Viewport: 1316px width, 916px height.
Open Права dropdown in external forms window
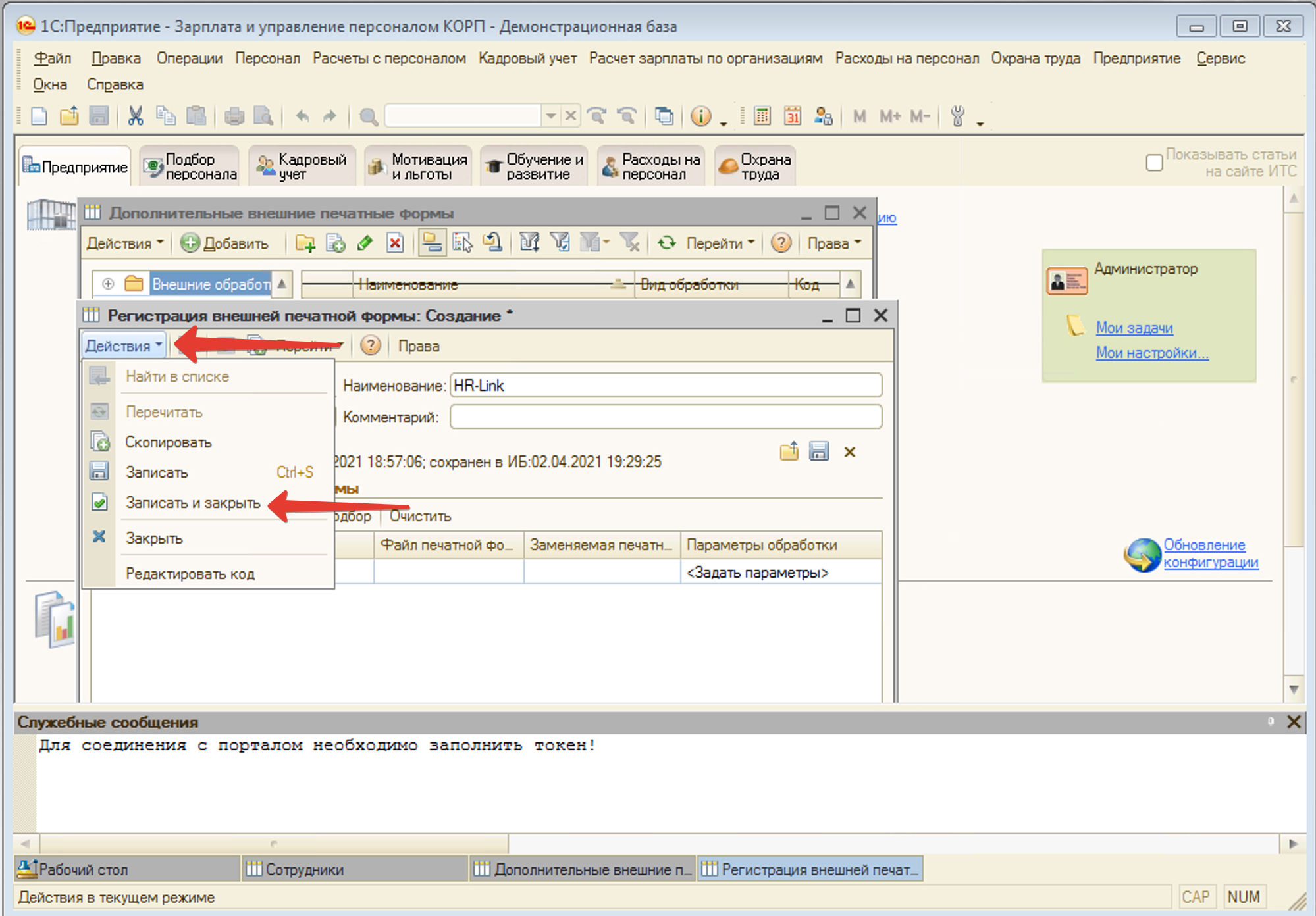833,243
